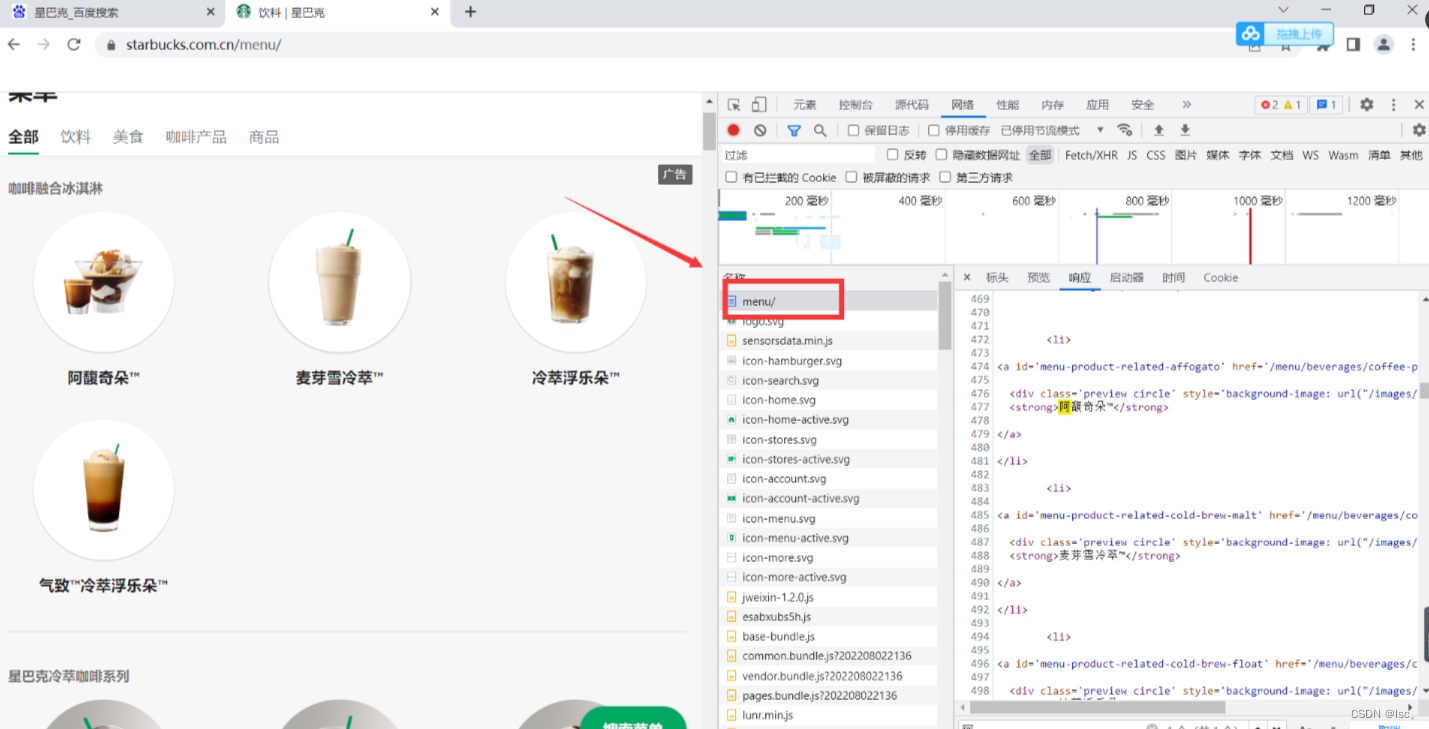Open DevTools three-dot customize menu
This screenshot has width=1429, height=729.
(x=1393, y=105)
